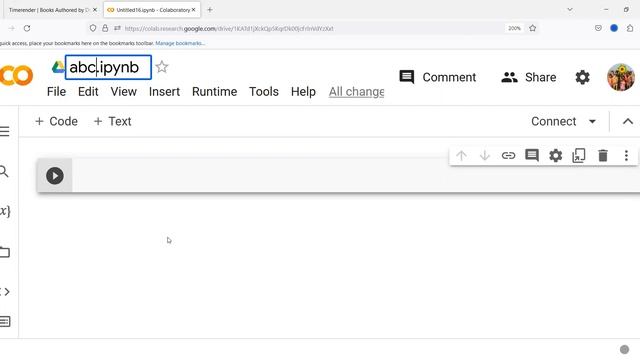This screenshot has height=360, width=640.
Task: Open the command palette sidebar icon at bottom
Action: (5, 322)
